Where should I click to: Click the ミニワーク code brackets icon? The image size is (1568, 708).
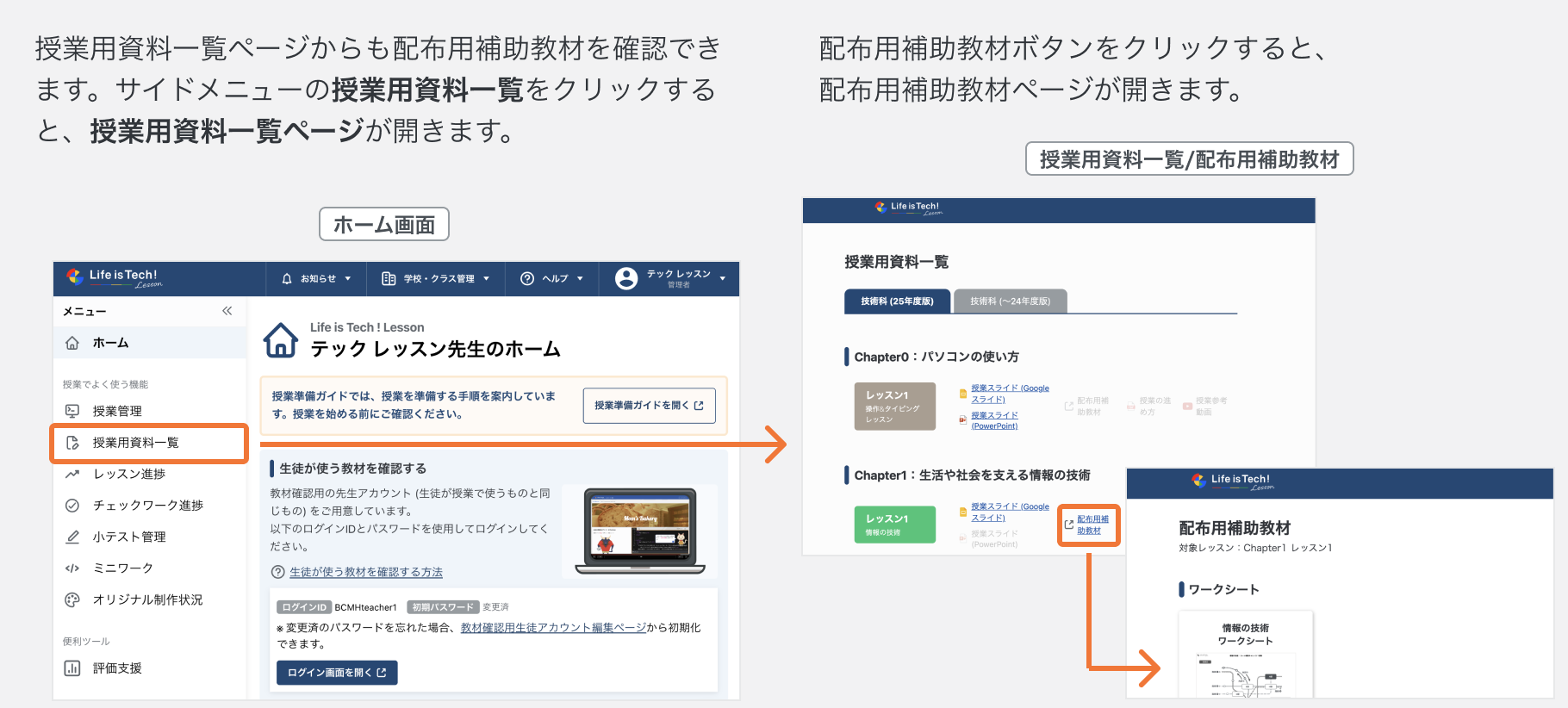(x=72, y=568)
